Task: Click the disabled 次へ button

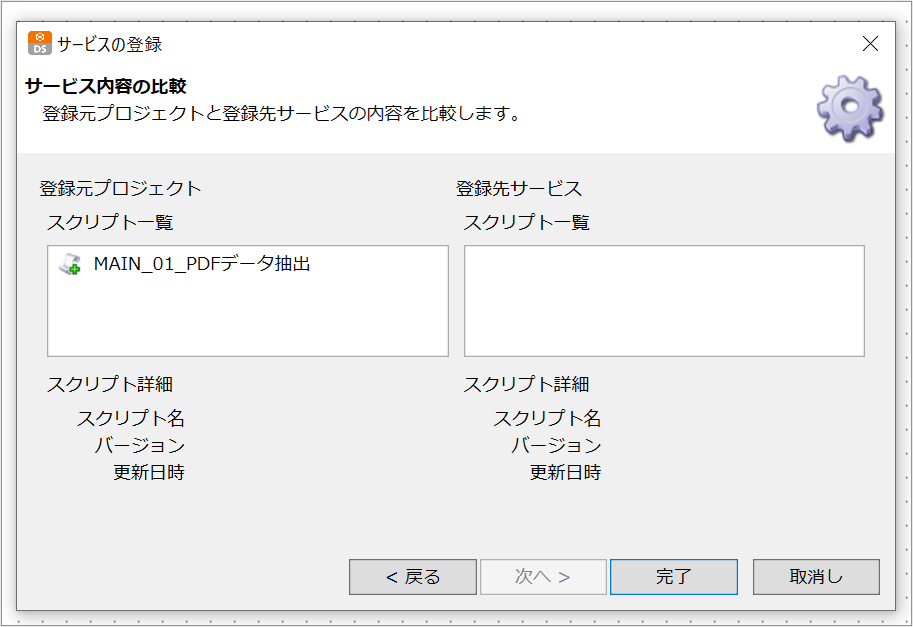Action: click(543, 577)
